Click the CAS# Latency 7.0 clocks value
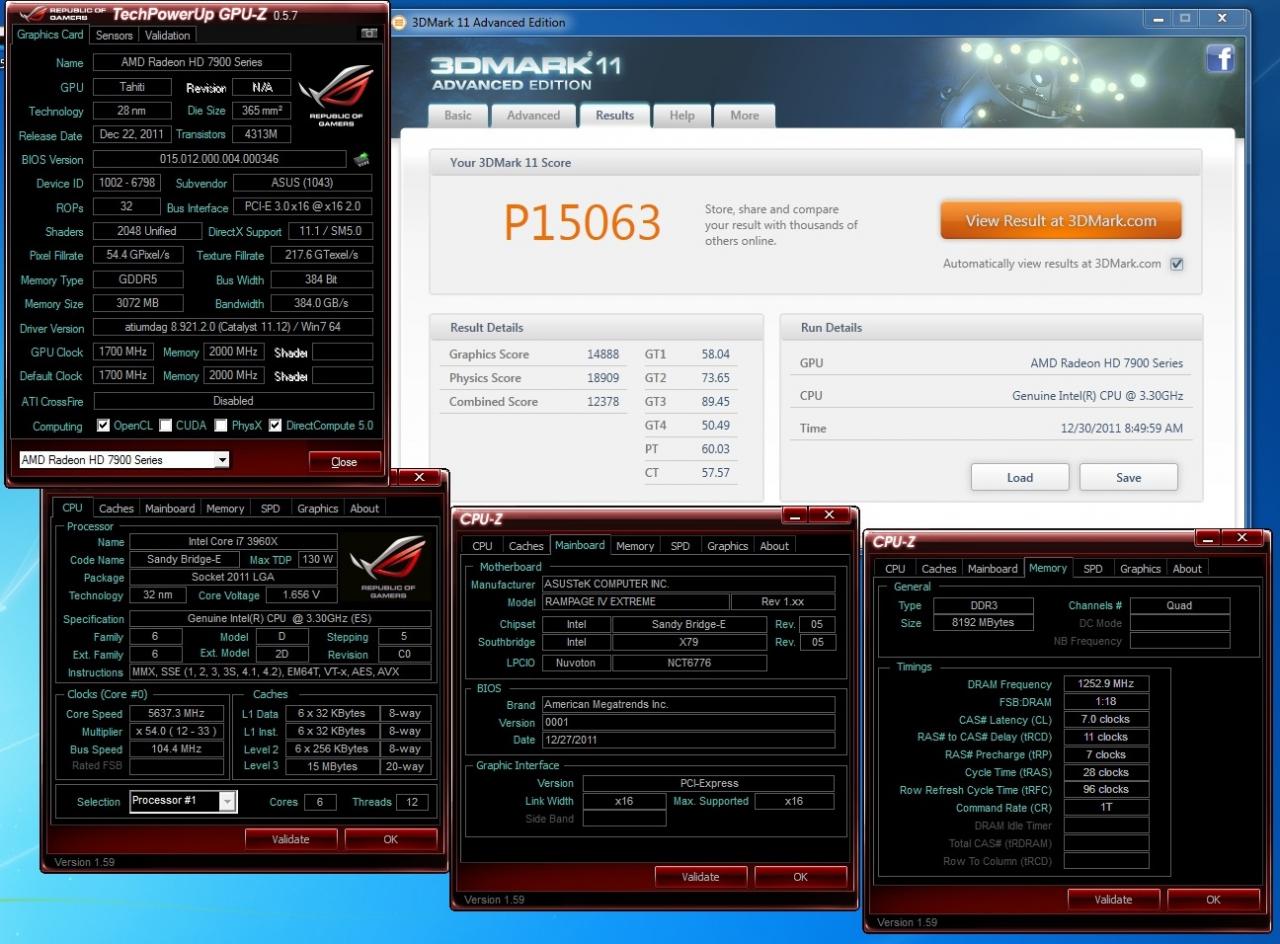The image size is (1280, 944). (1106, 719)
